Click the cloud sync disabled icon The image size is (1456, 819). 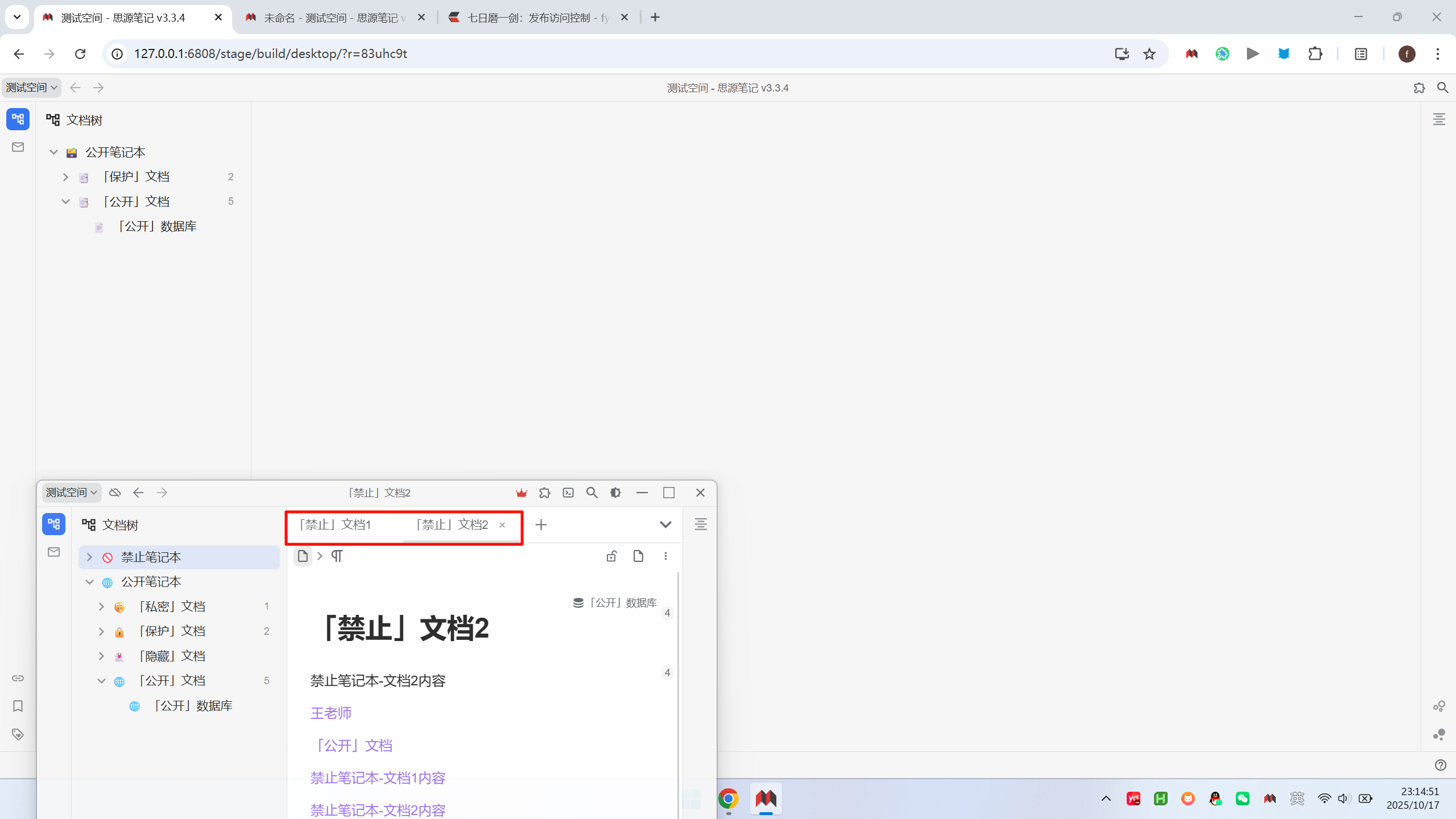[x=115, y=493]
